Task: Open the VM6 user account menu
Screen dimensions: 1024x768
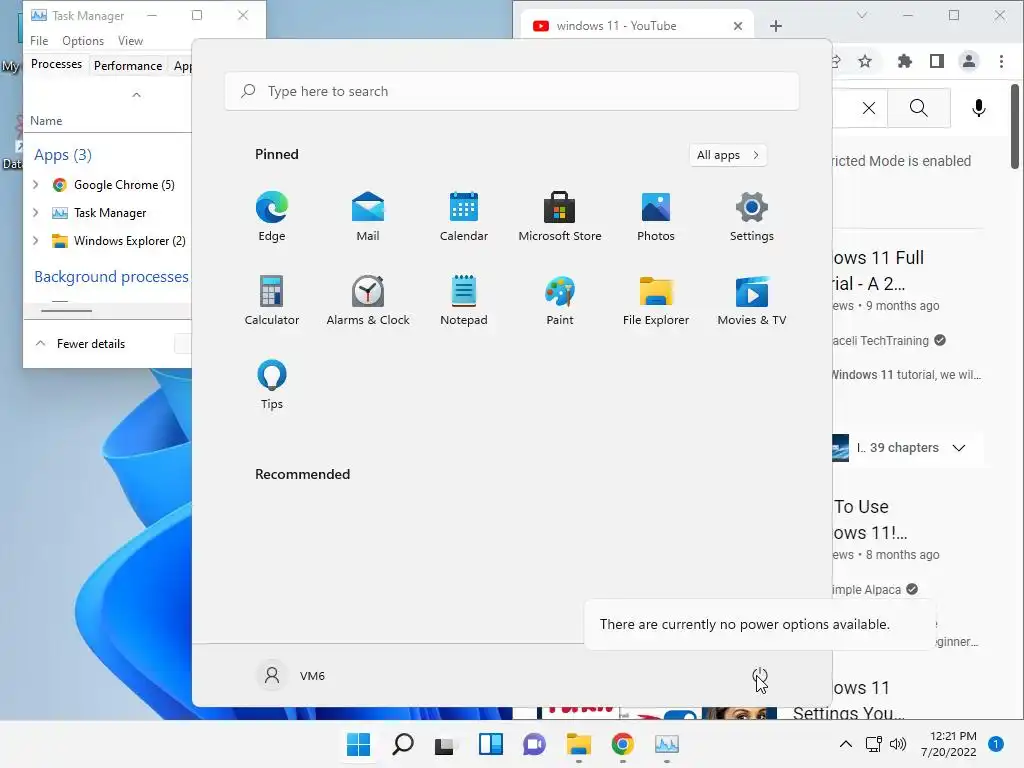Action: tap(292, 675)
